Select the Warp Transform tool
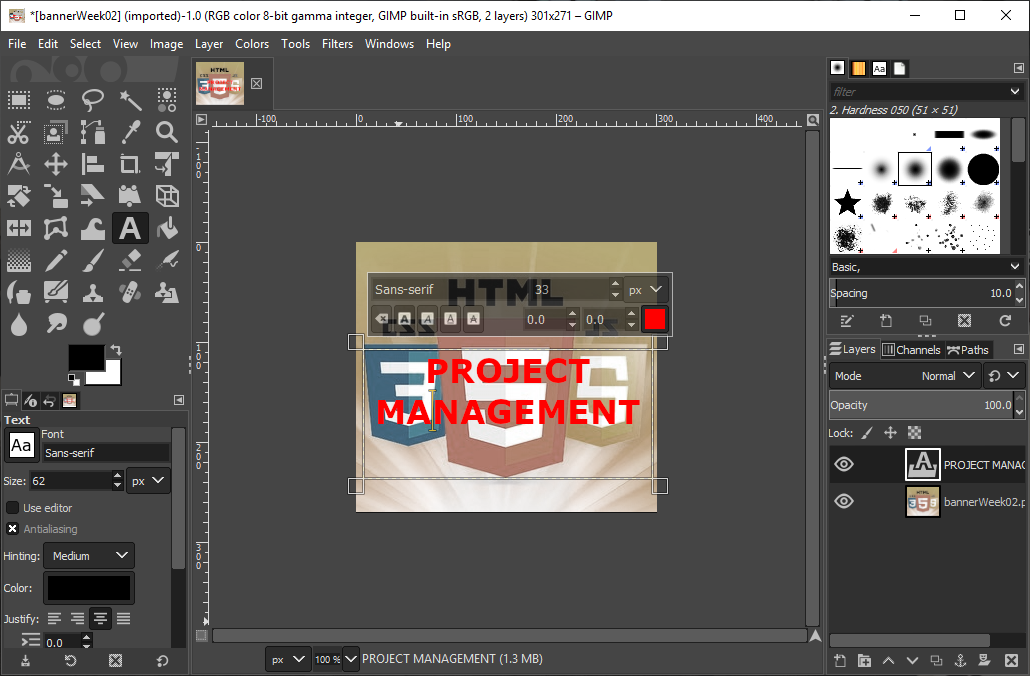Screen dimensions: 1030x676 pos(93,229)
